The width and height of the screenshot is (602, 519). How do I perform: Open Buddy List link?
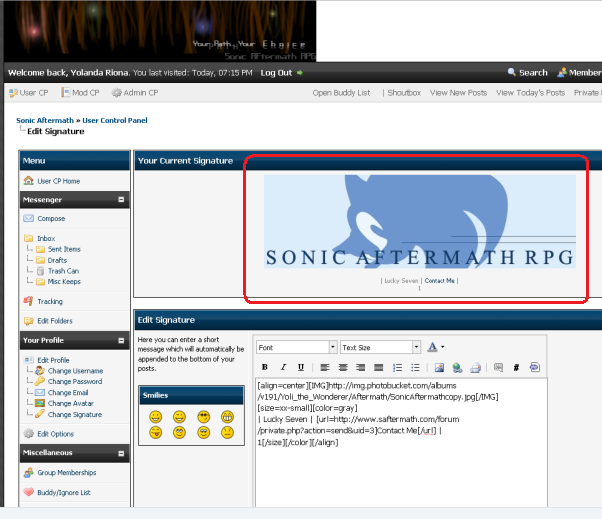341,93
